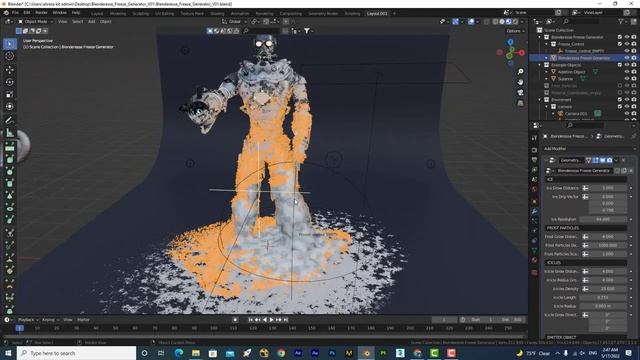The image size is (640, 360).
Task: Open the Tool properties tab
Action: click(534, 138)
